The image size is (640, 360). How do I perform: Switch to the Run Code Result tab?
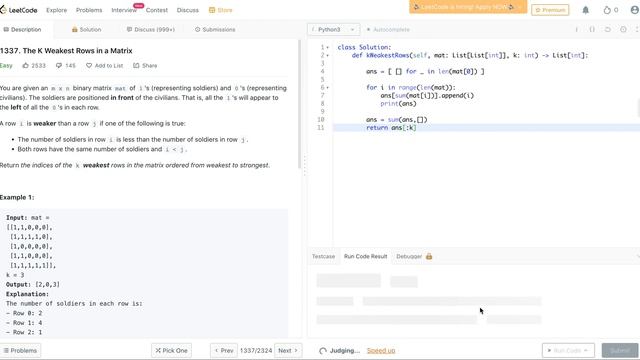[x=365, y=256]
